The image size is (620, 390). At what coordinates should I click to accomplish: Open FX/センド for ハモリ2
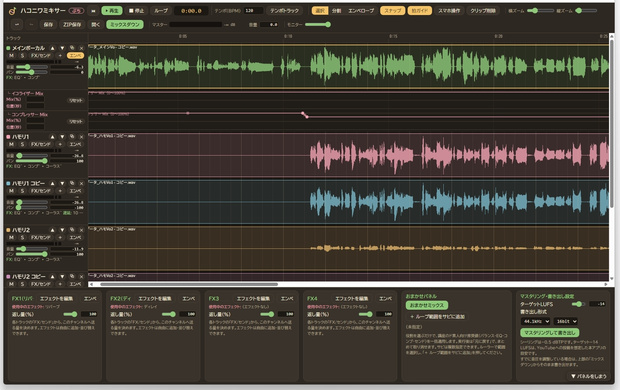[x=41, y=237]
